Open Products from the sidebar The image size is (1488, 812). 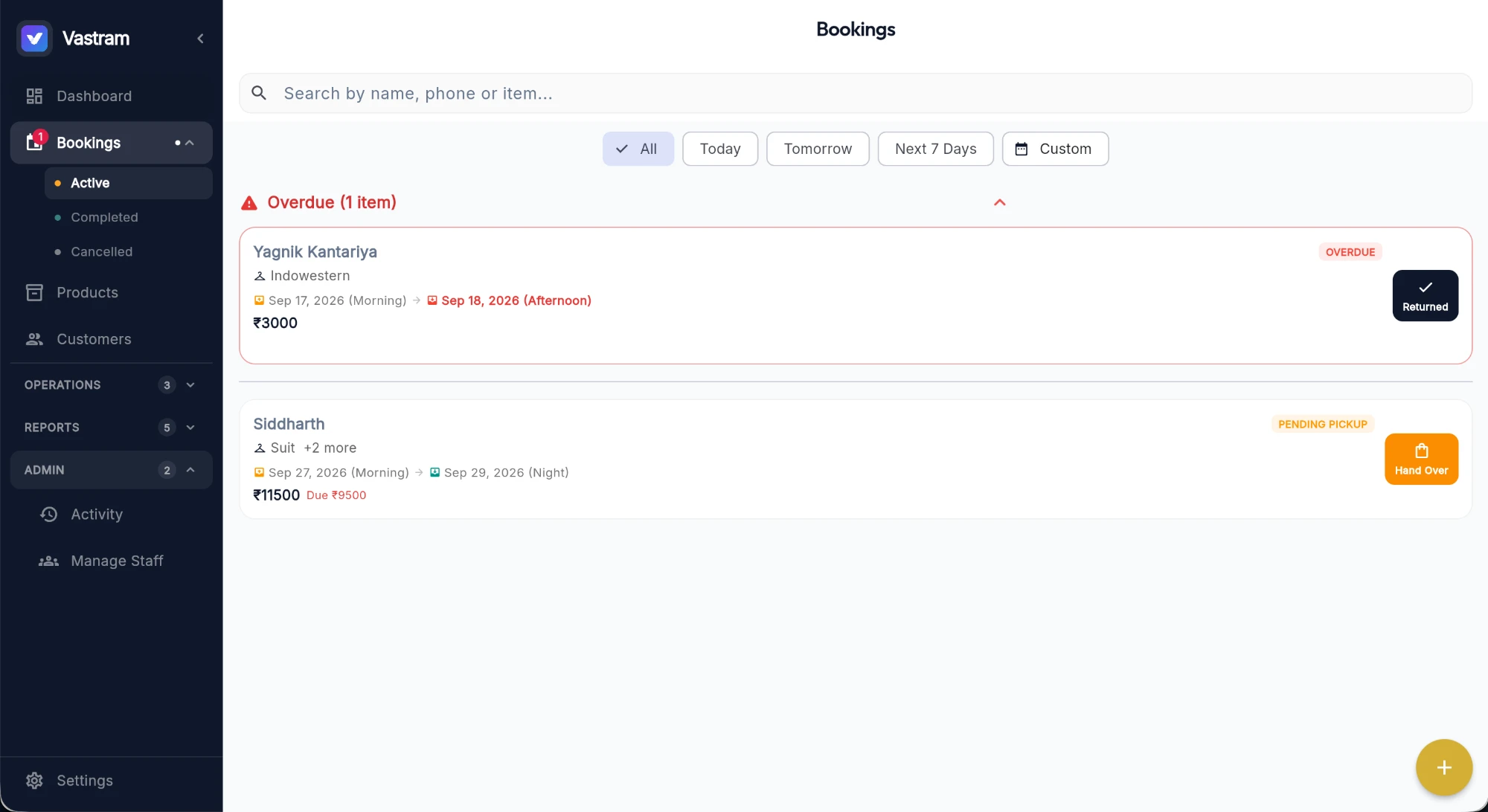[x=112, y=292]
